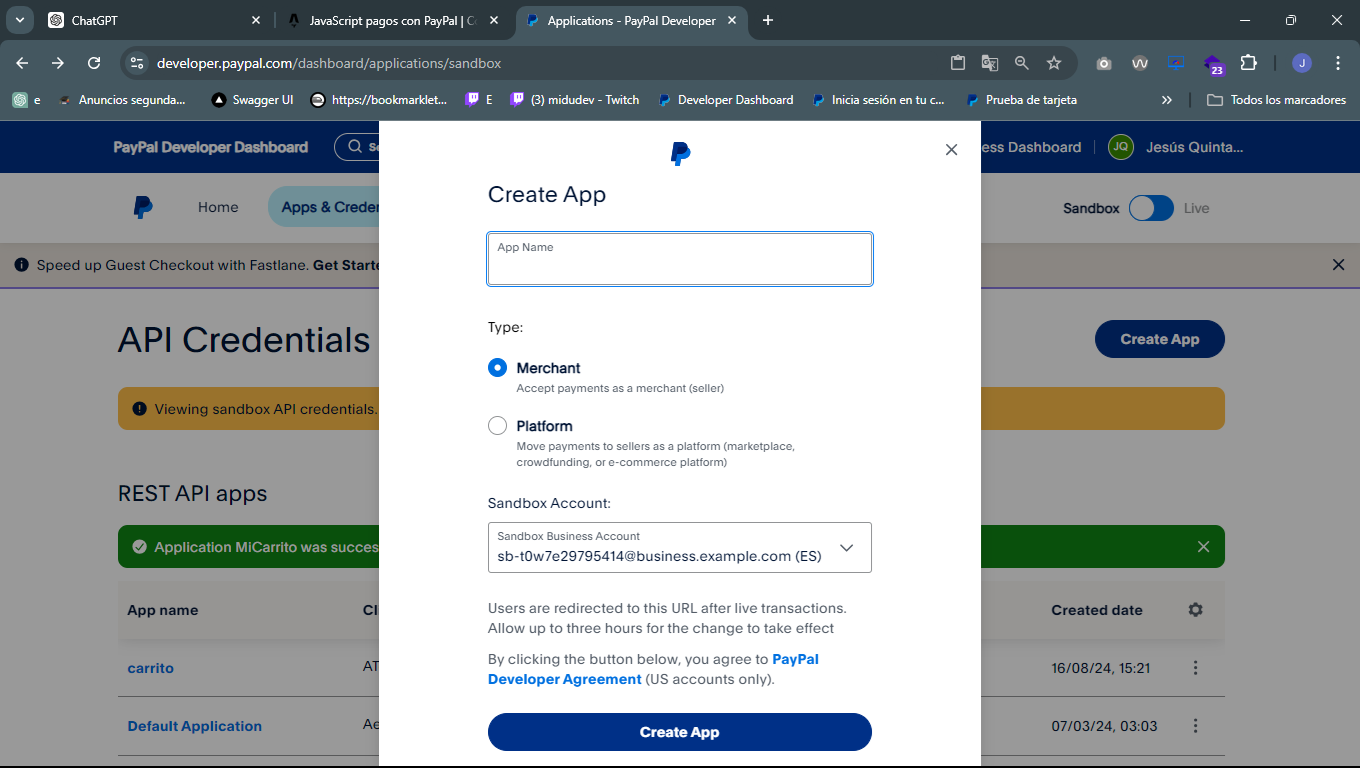Select the Merchant radio button
The width and height of the screenshot is (1360, 768).
(497, 368)
